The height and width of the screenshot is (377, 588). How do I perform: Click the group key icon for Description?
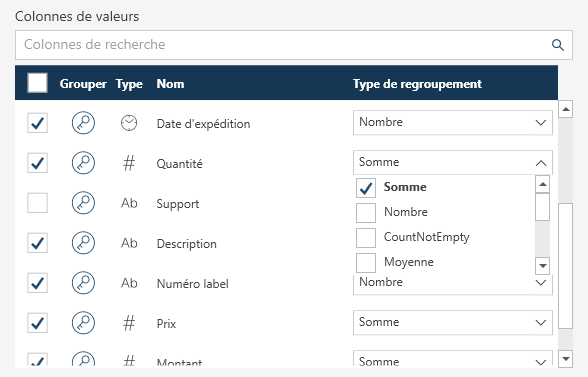click(x=83, y=243)
